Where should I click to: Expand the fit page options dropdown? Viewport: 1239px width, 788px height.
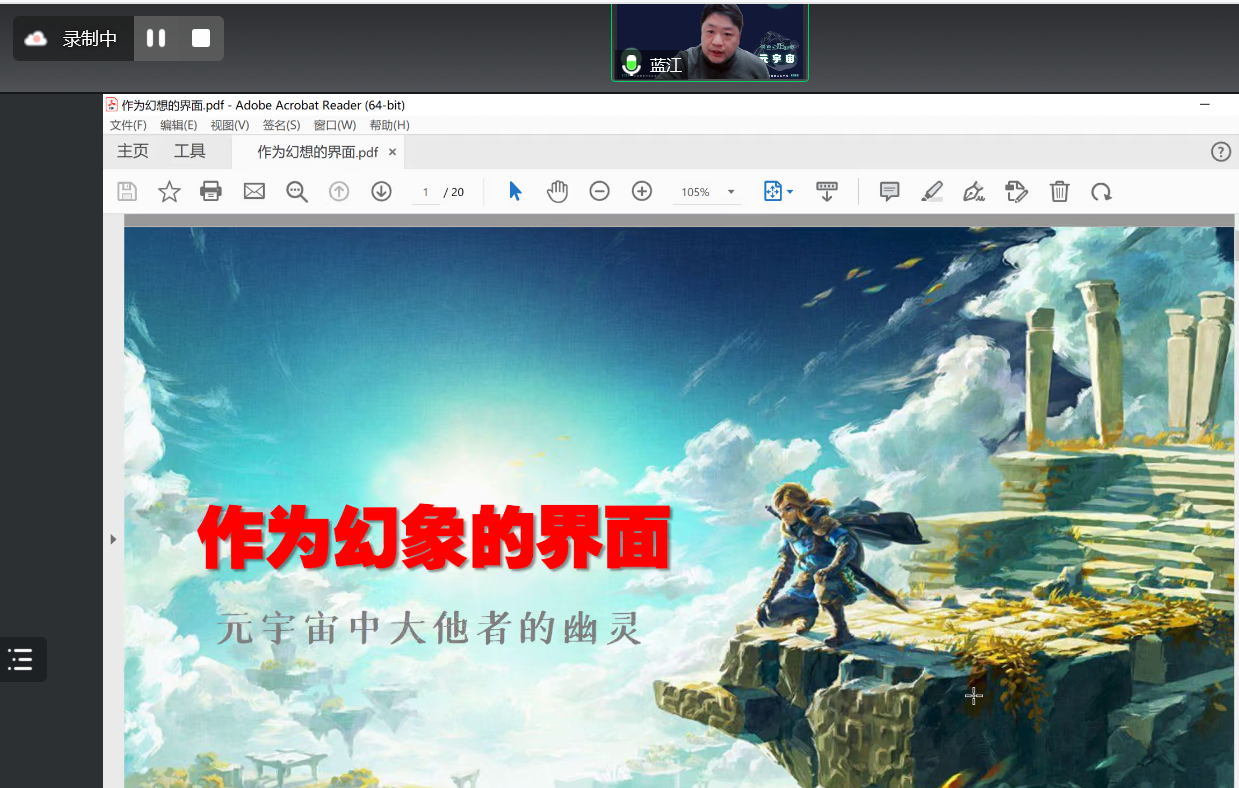[x=790, y=191]
